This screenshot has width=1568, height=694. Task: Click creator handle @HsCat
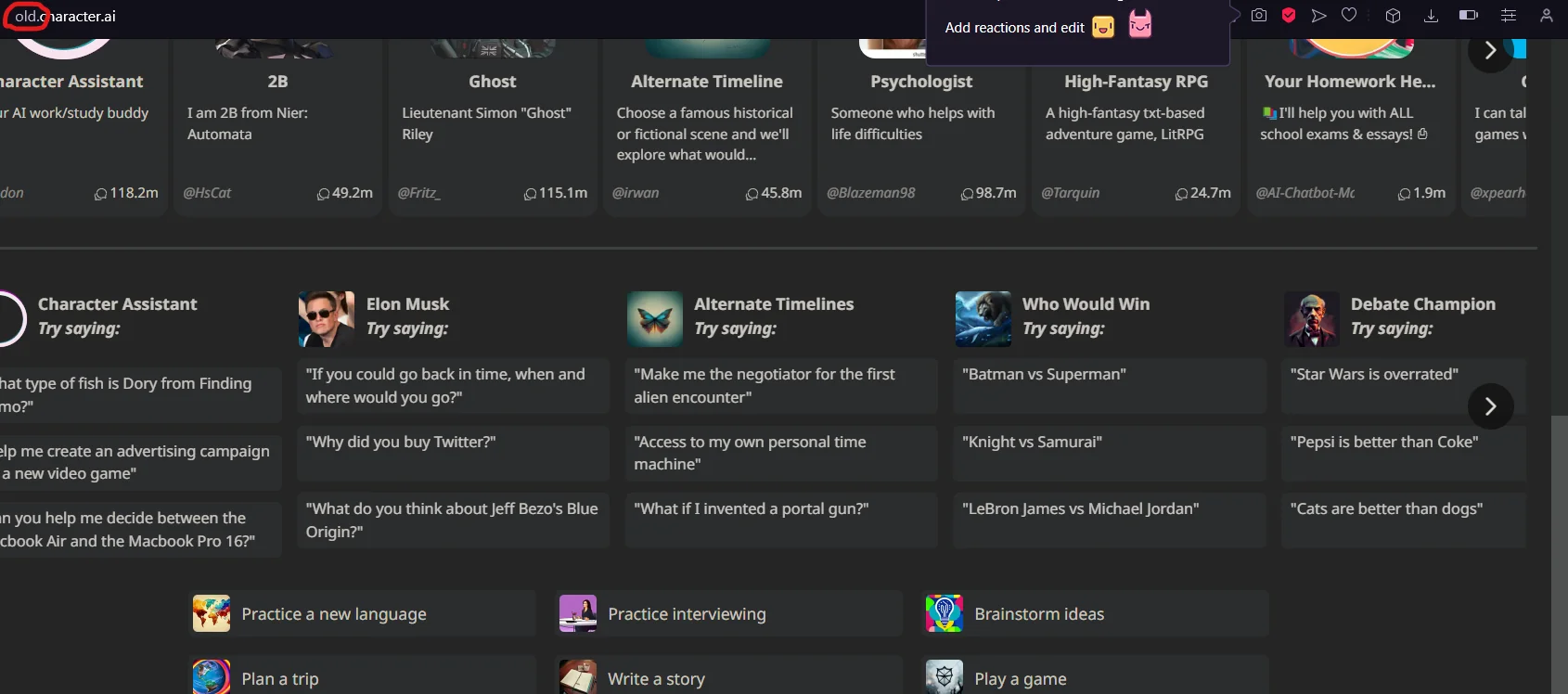(207, 193)
